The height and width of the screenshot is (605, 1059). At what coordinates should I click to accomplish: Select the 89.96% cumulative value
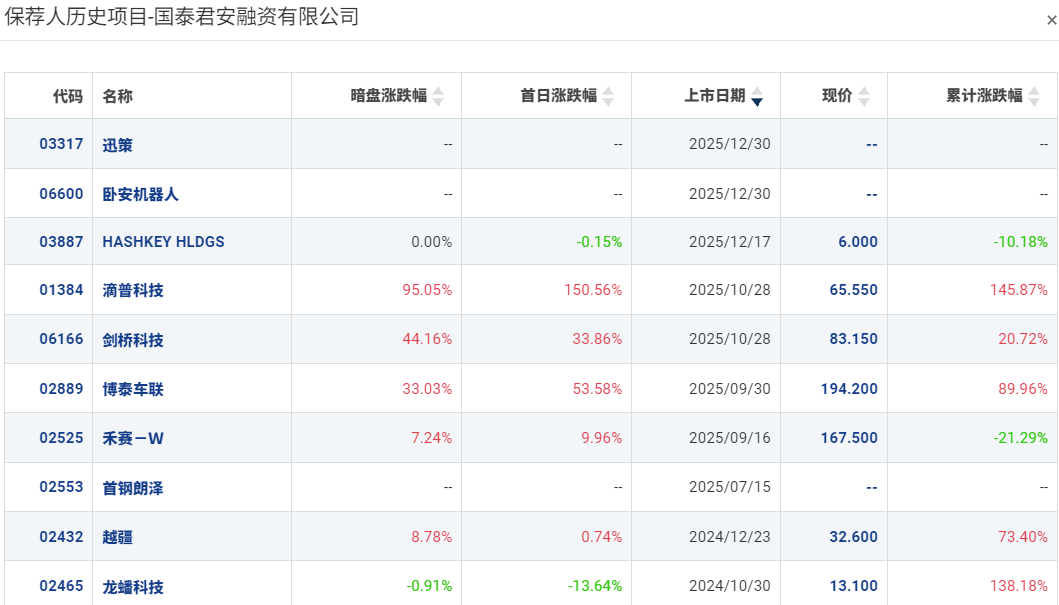1023,389
